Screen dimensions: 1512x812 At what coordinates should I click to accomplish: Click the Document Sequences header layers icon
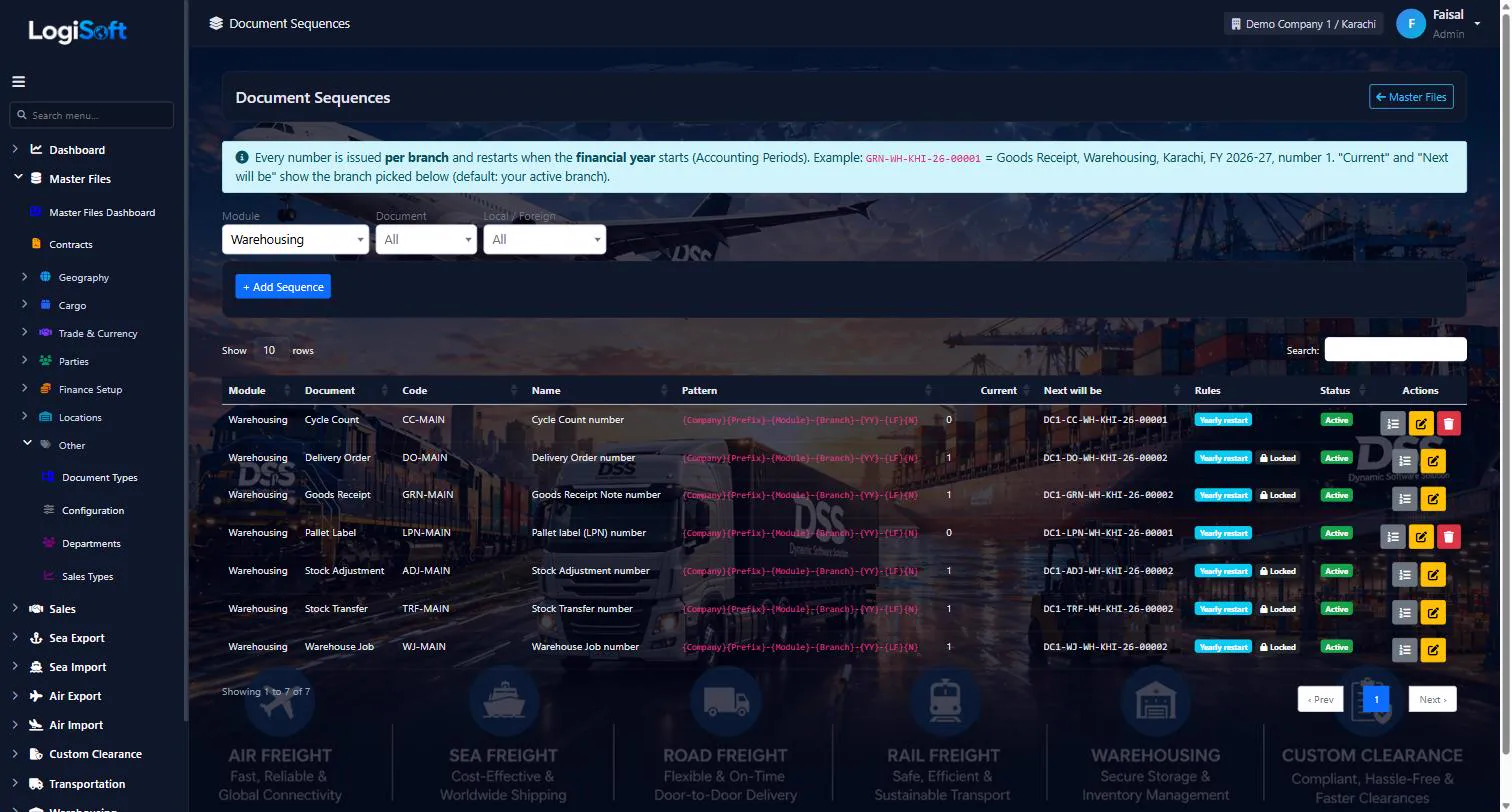216,23
